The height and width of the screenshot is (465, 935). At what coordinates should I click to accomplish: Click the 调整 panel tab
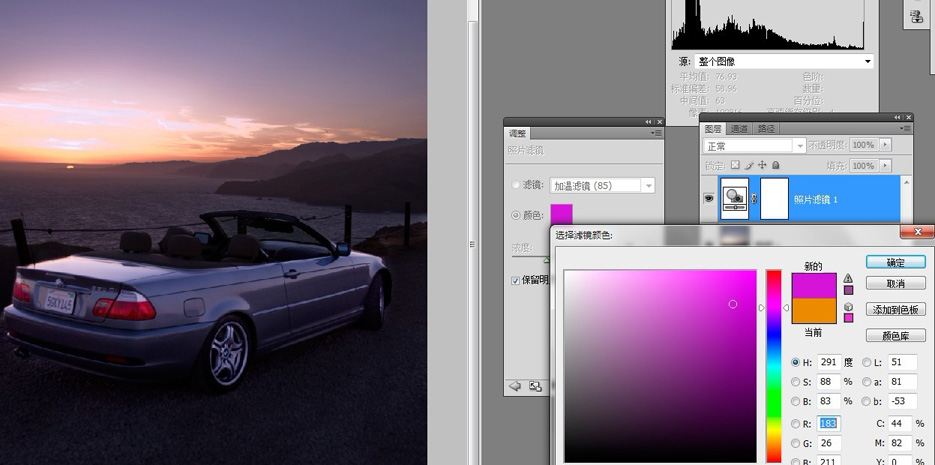(x=517, y=134)
